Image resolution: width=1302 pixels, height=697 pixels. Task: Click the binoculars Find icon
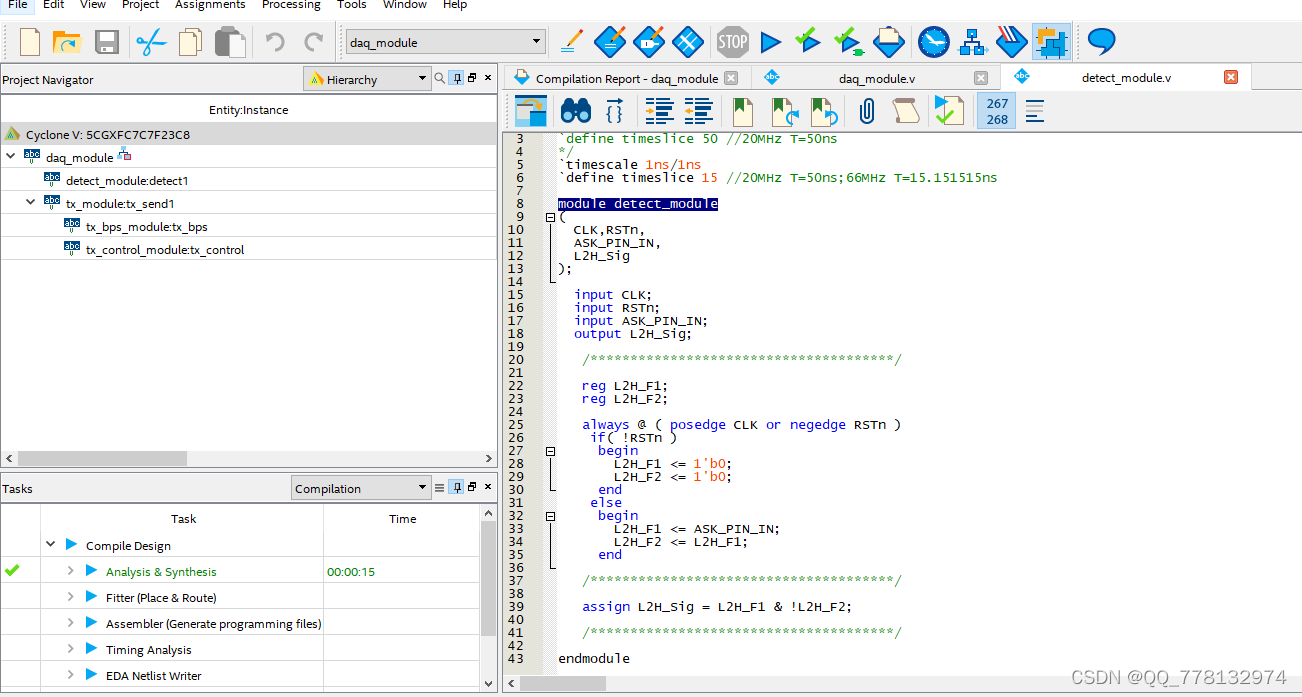point(575,110)
